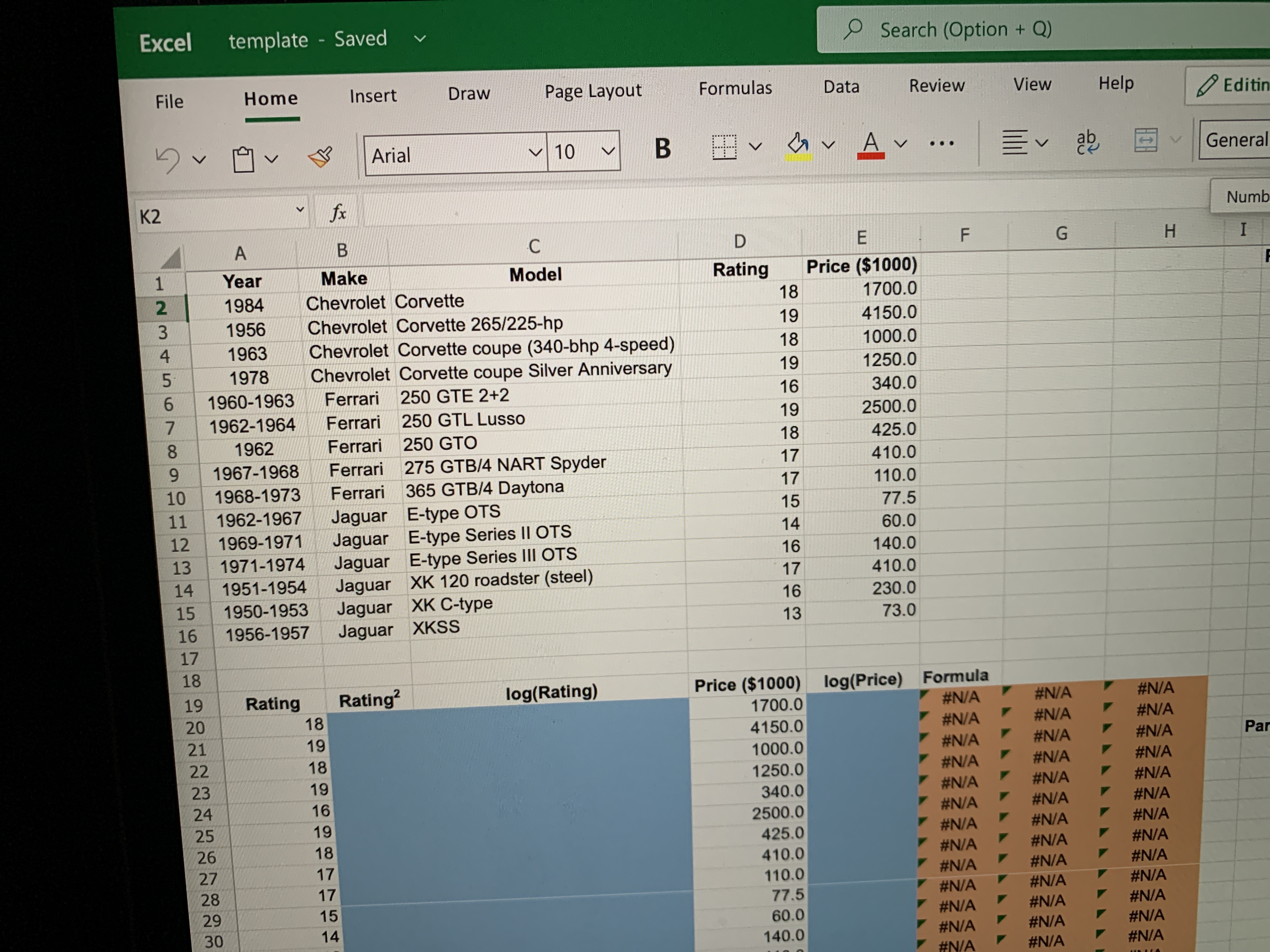Click the Undo arrow icon
The image size is (1270, 952).
(x=168, y=160)
